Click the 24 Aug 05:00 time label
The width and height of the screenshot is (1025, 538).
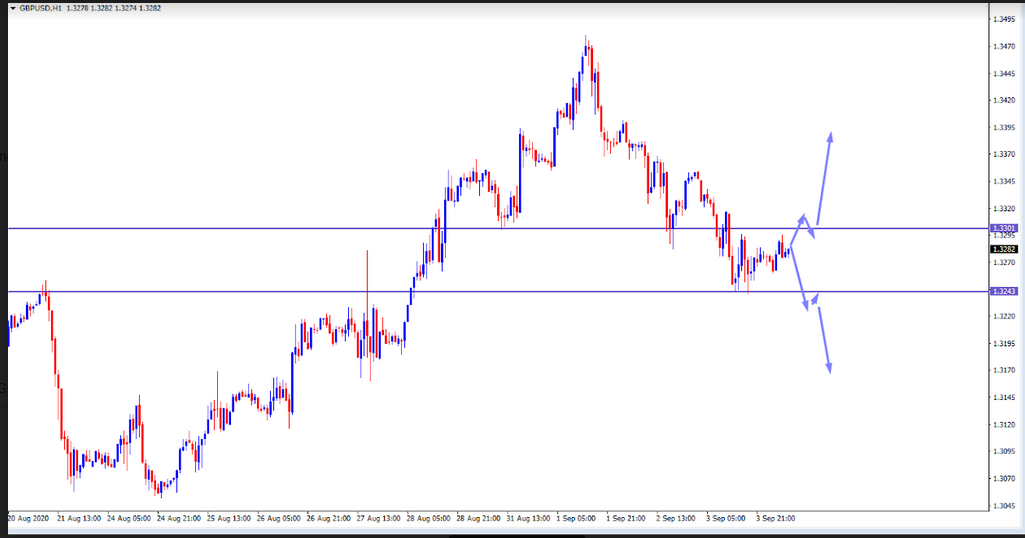point(129,518)
